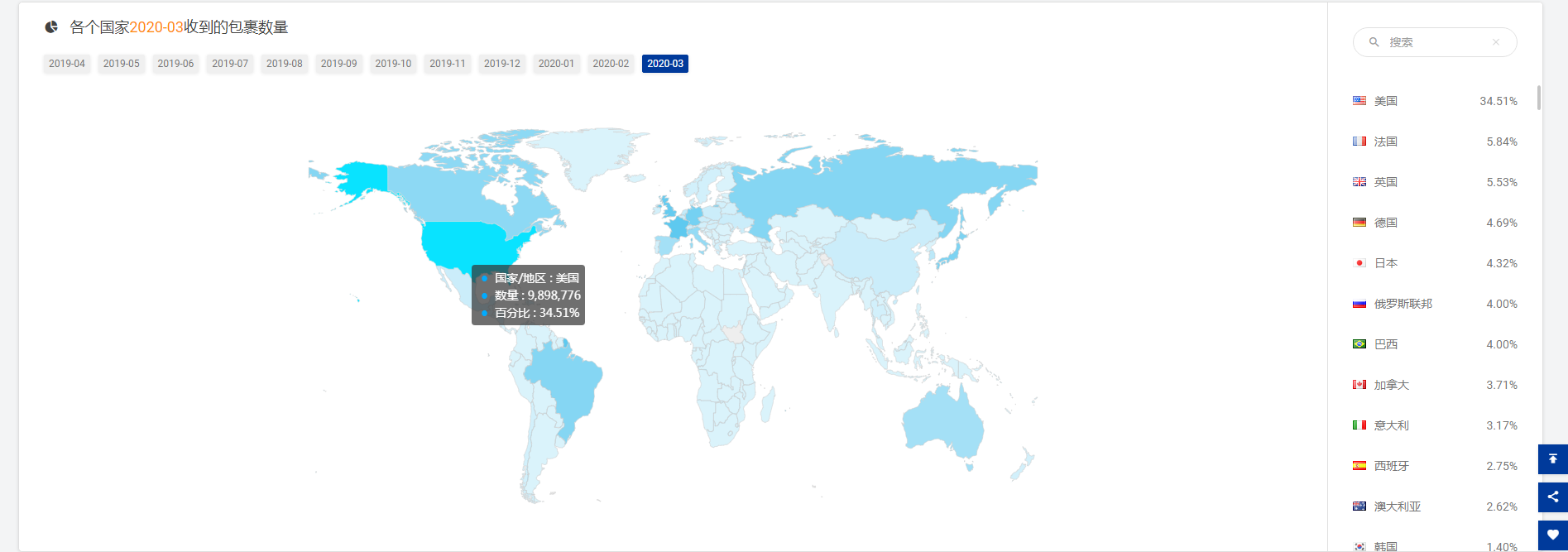
Task: Click the United States flag icon
Action: pos(1359,101)
